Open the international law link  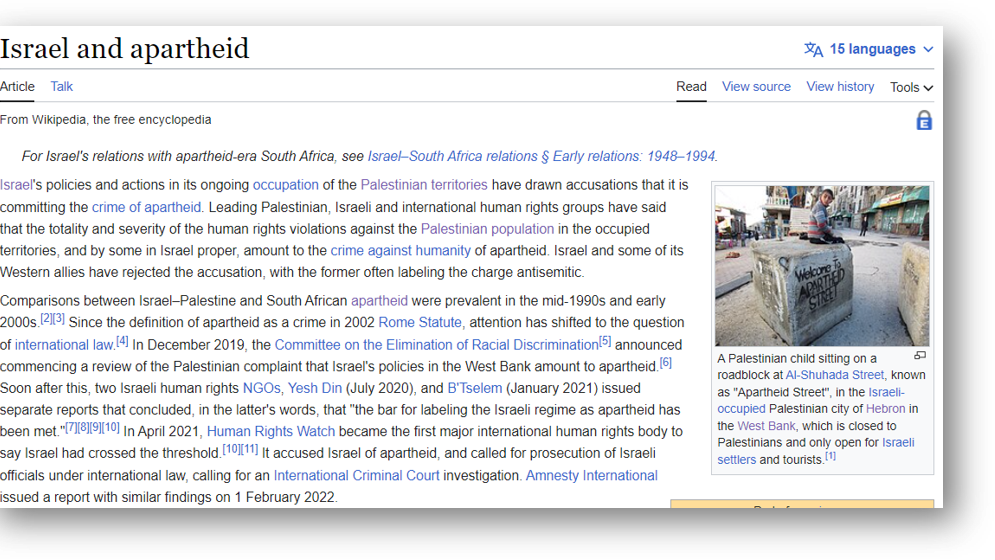(64, 345)
